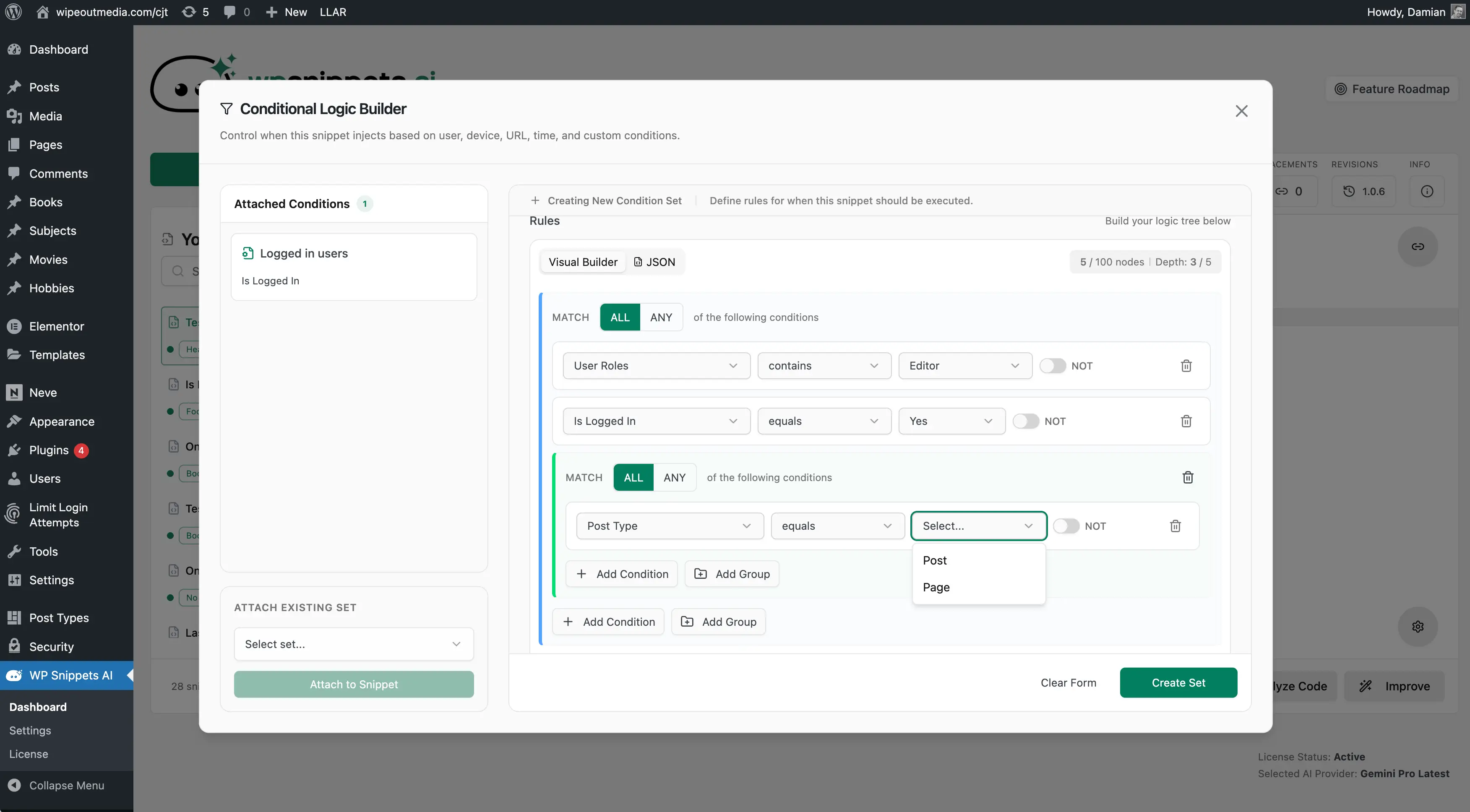Set nested group match to ANY
Image resolution: width=1470 pixels, height=812 pixels.
[675, 478]
